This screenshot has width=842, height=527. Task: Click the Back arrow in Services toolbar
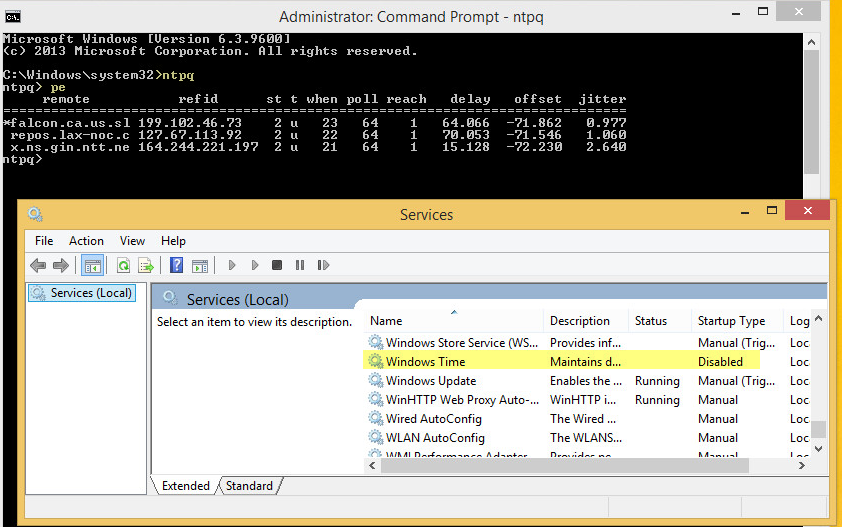38,265
